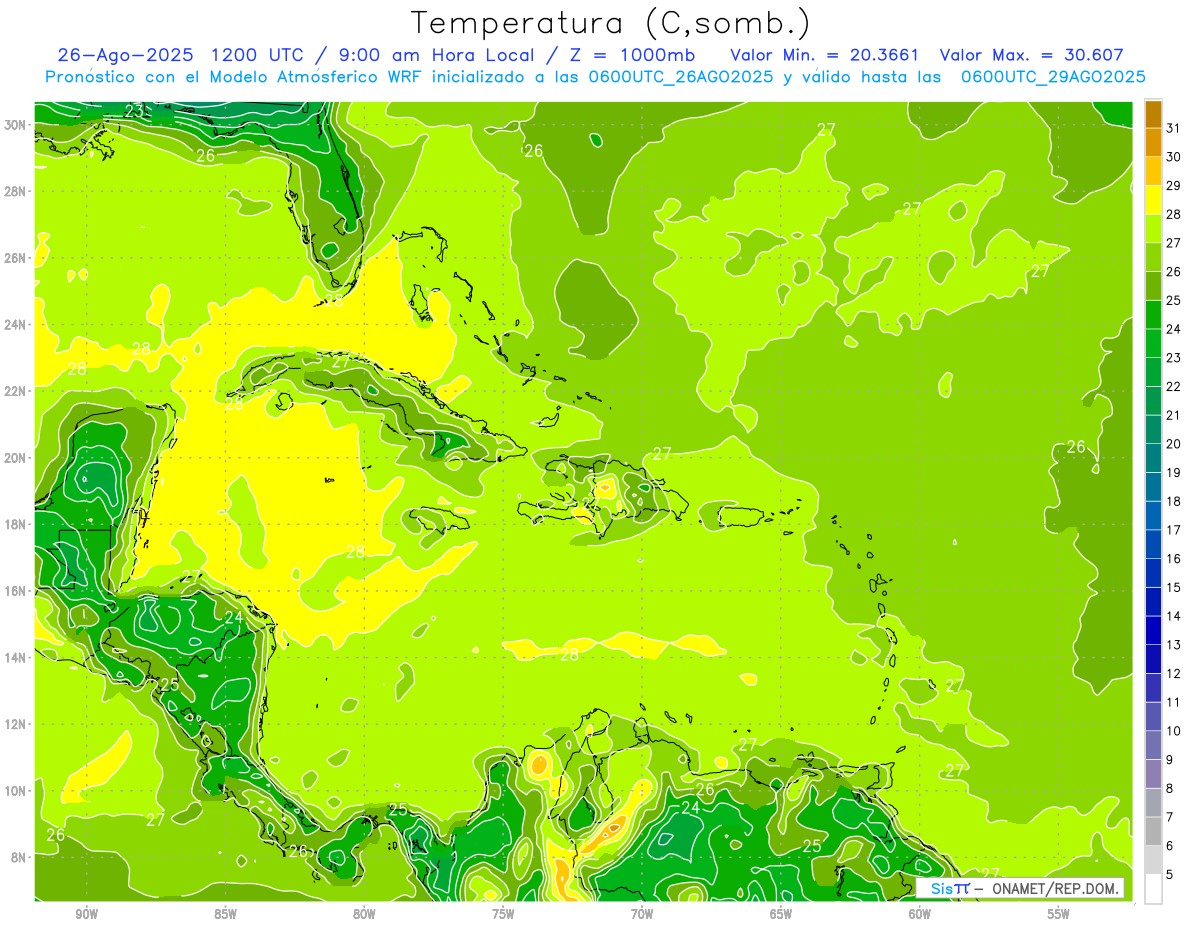Image resolution: width=1200 pixels, height=927 pixels.
Task: Click the '0600UTC_26AGO2025' initialization time
Action: coord(681,76)
